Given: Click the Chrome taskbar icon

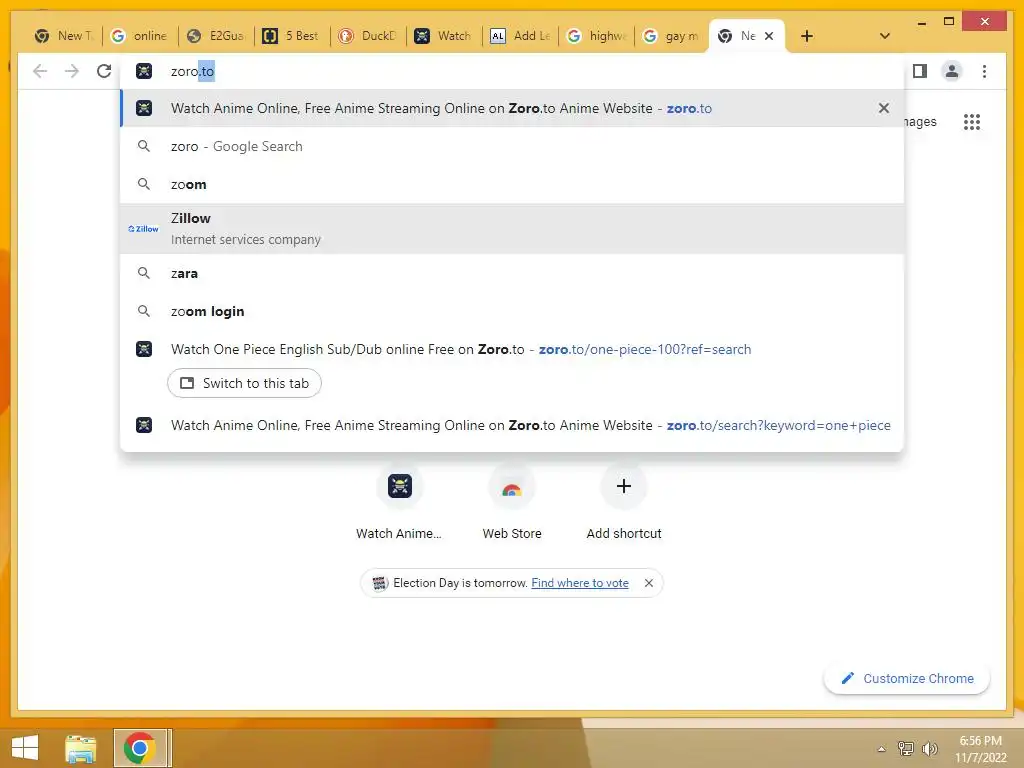Looking at the screenshot, I should (139, 748).
